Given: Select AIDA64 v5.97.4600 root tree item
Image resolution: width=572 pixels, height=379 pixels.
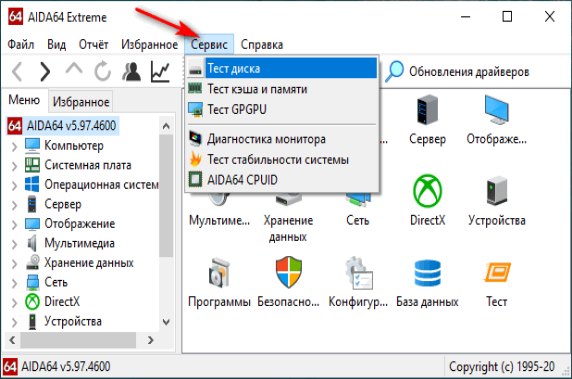Looking at the screenshot, I should pyautogui.click(x=71, y=126).
